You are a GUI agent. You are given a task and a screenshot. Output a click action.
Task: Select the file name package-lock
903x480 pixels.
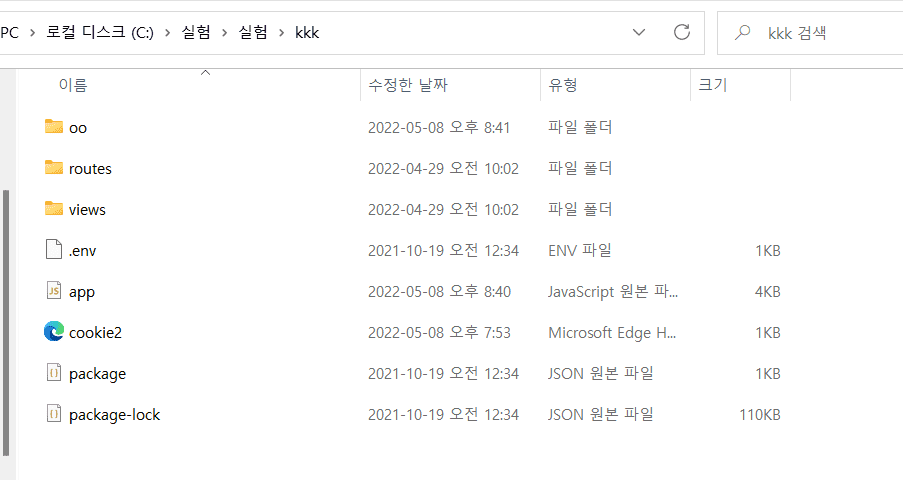point(115,415)
